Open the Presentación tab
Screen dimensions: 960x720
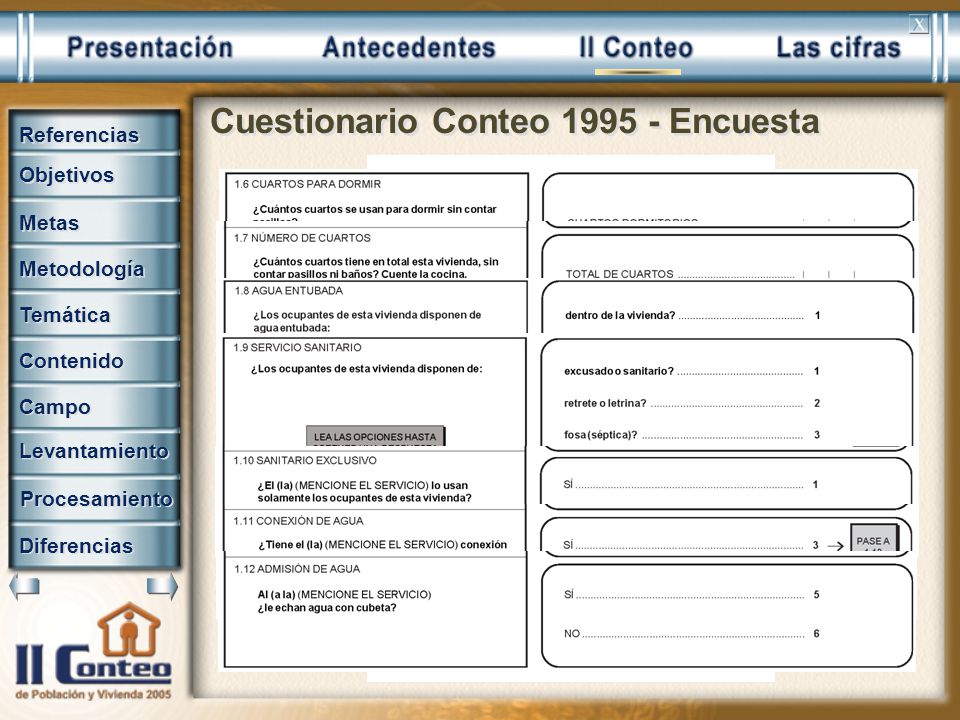pos(150,48)
